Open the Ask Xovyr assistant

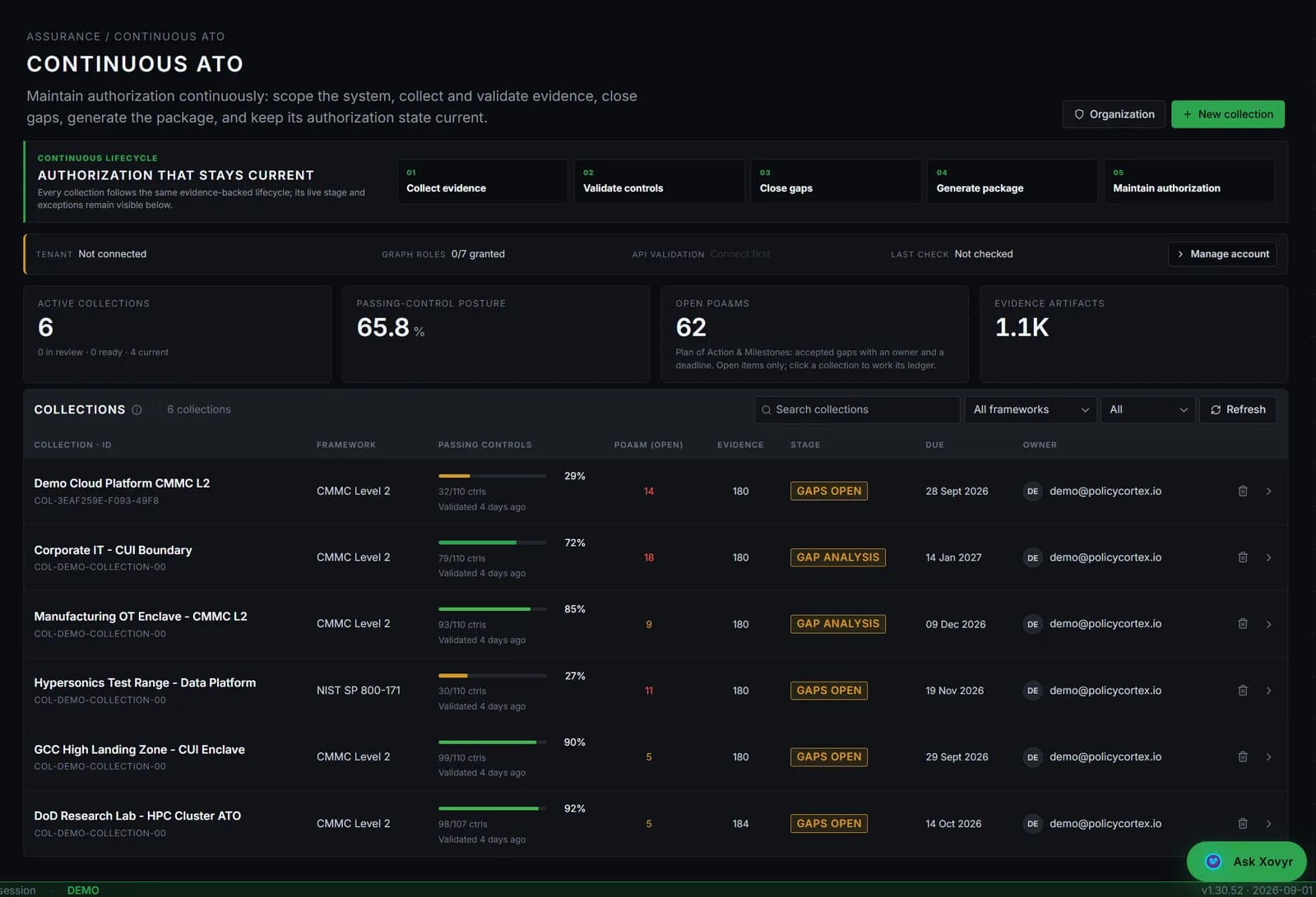point(1247,862)
